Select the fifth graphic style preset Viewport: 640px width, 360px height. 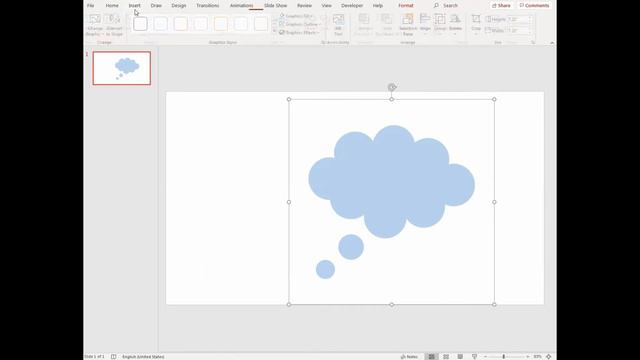(x=220, y=24)
